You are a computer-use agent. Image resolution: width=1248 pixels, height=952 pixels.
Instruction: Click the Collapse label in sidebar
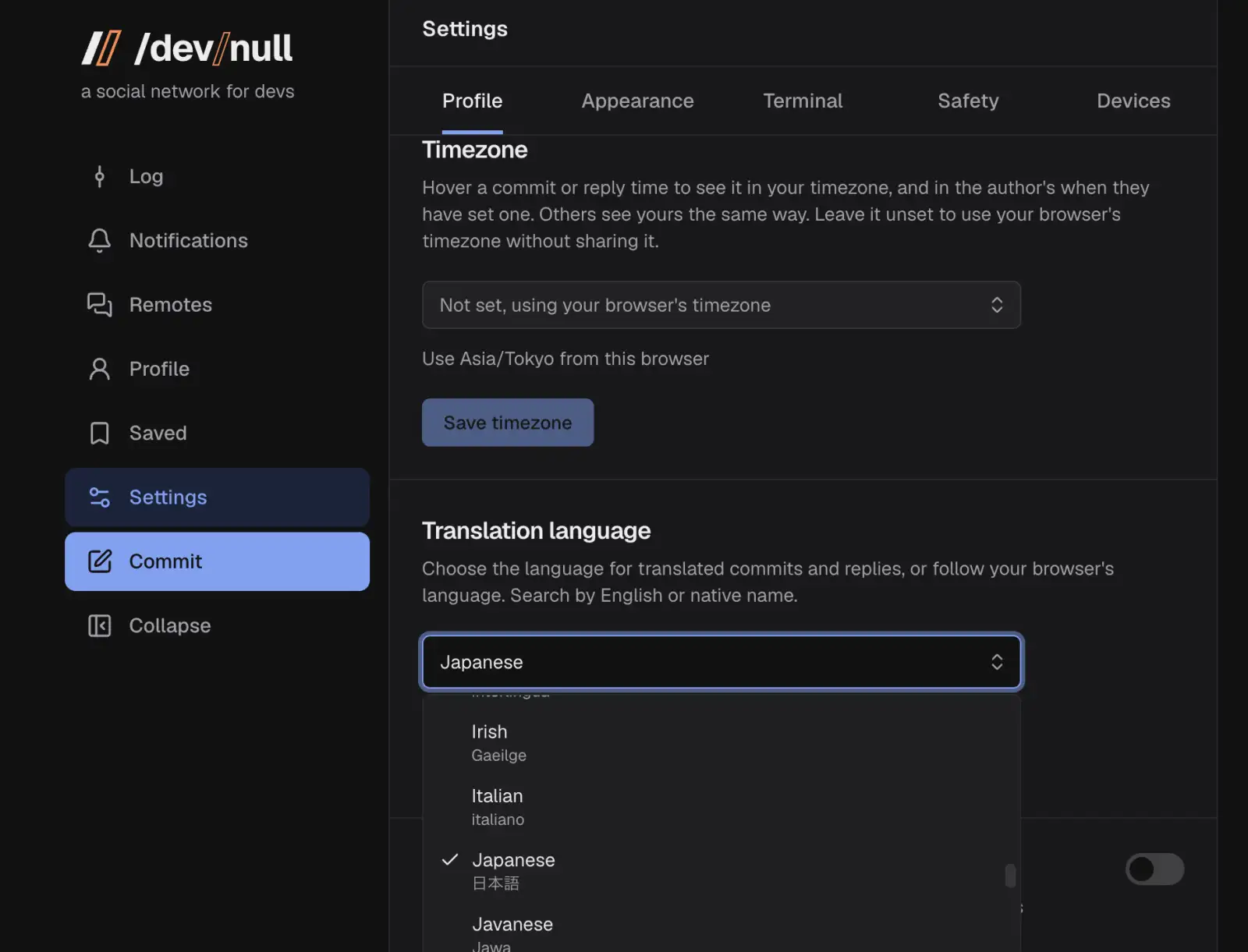click(170, 625)
